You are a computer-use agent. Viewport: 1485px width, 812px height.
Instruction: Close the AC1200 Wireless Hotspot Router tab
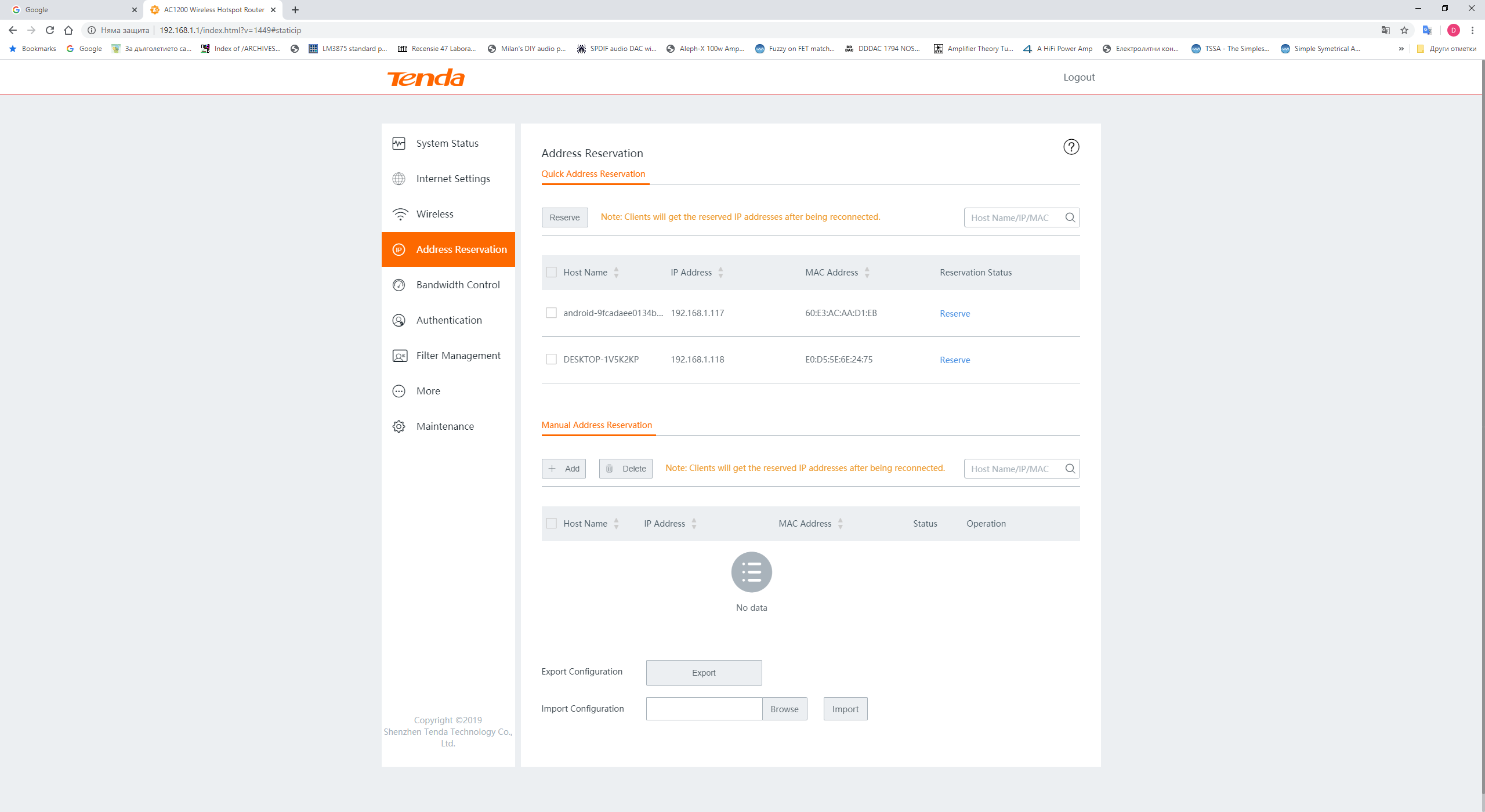coord(273,10)
